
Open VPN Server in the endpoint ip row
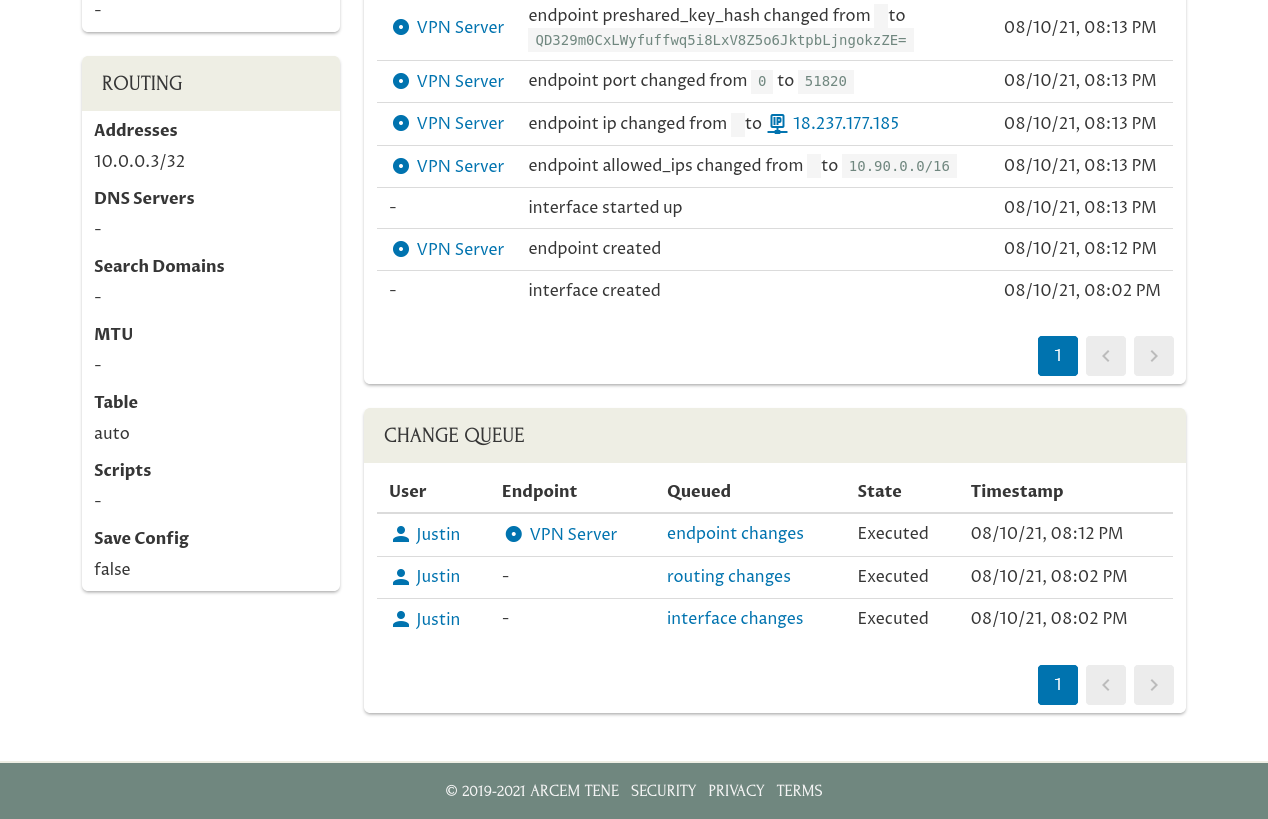click(x=460, y=124)
